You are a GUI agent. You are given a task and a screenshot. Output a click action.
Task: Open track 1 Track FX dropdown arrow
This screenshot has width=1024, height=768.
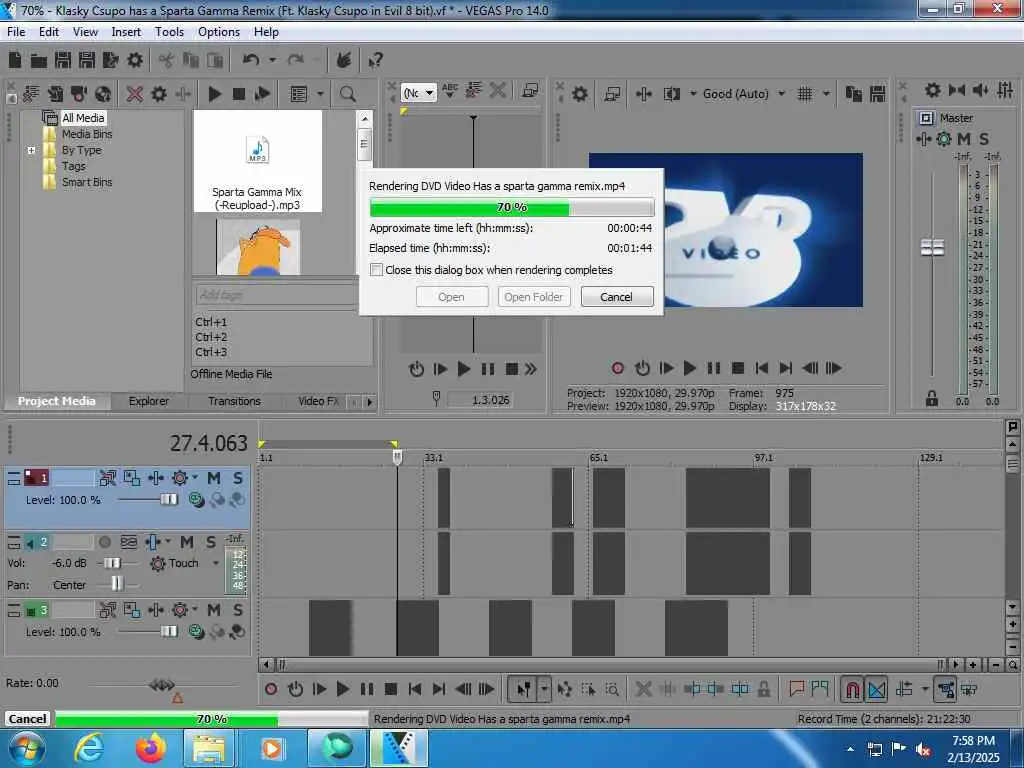(195, 478)
